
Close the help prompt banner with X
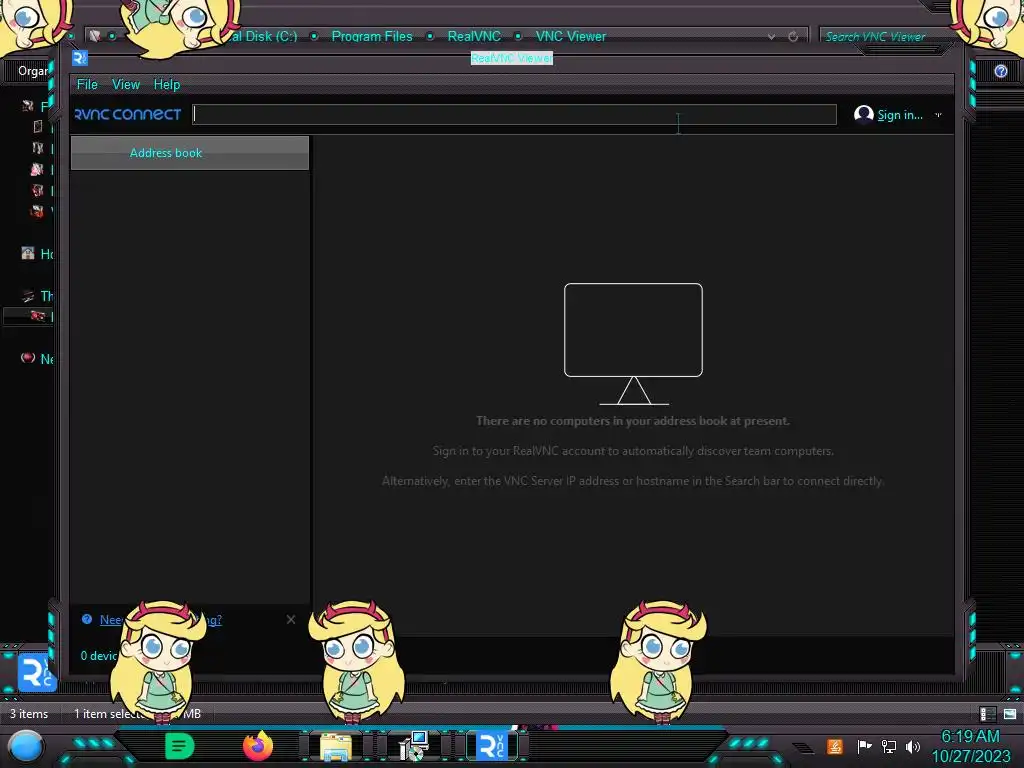click(291, 619)
